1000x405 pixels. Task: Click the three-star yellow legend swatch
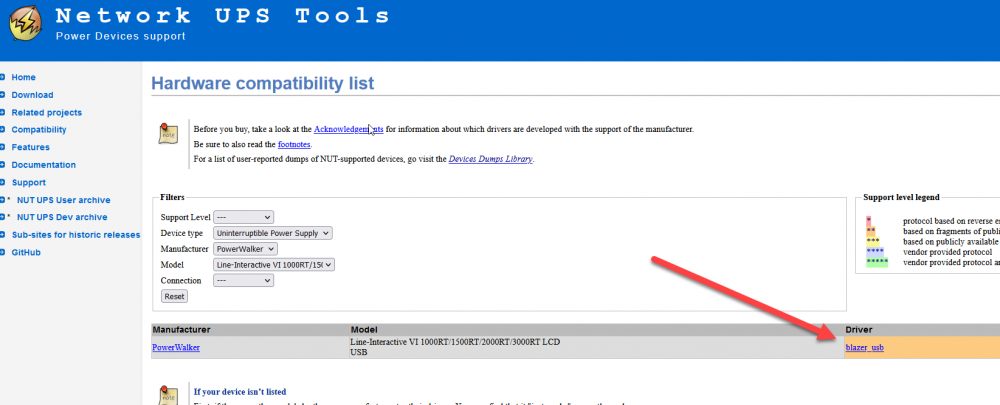pyautogui.click(x=874, y=242)
